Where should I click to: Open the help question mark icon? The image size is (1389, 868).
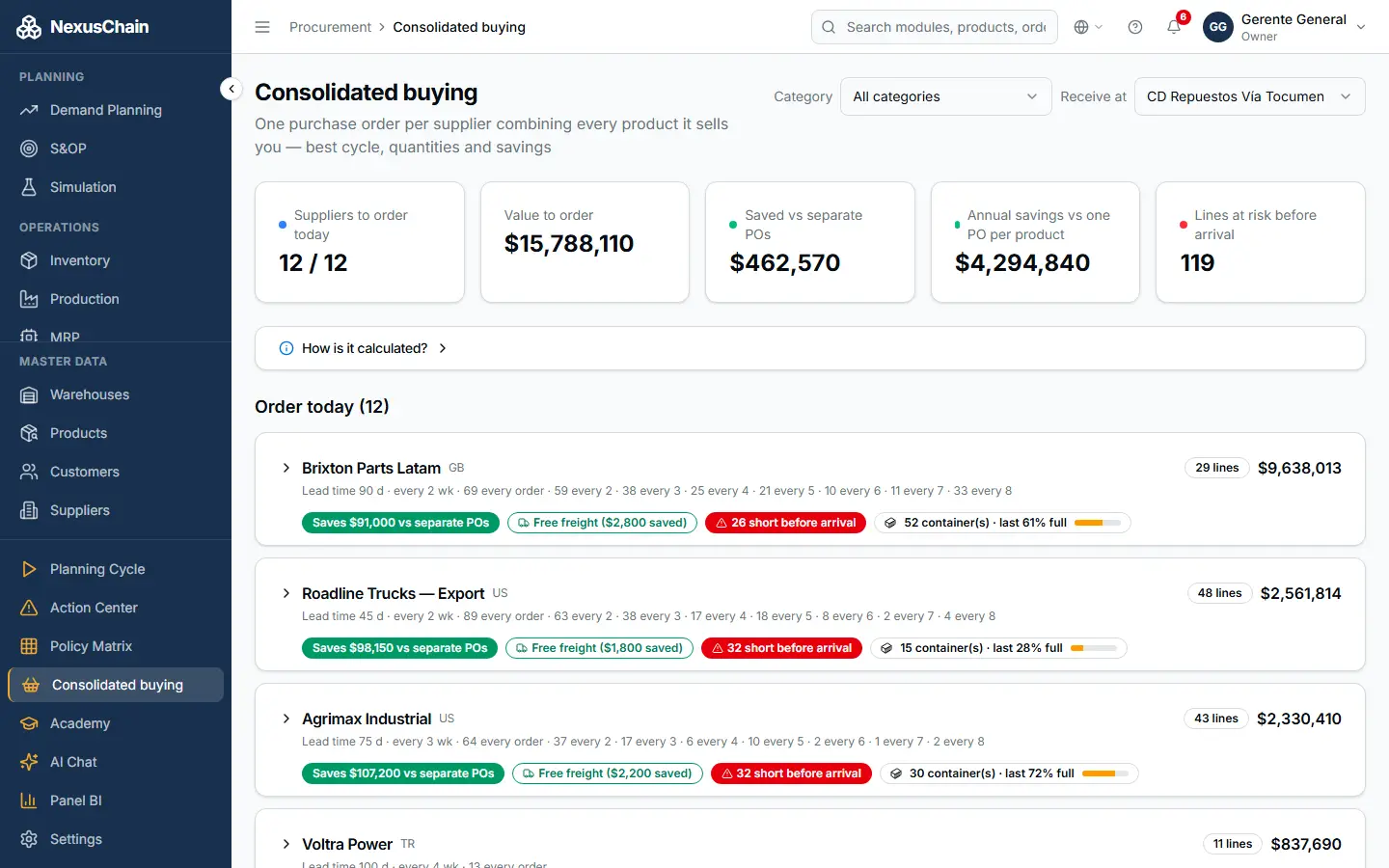click(x=1135, y=27)
